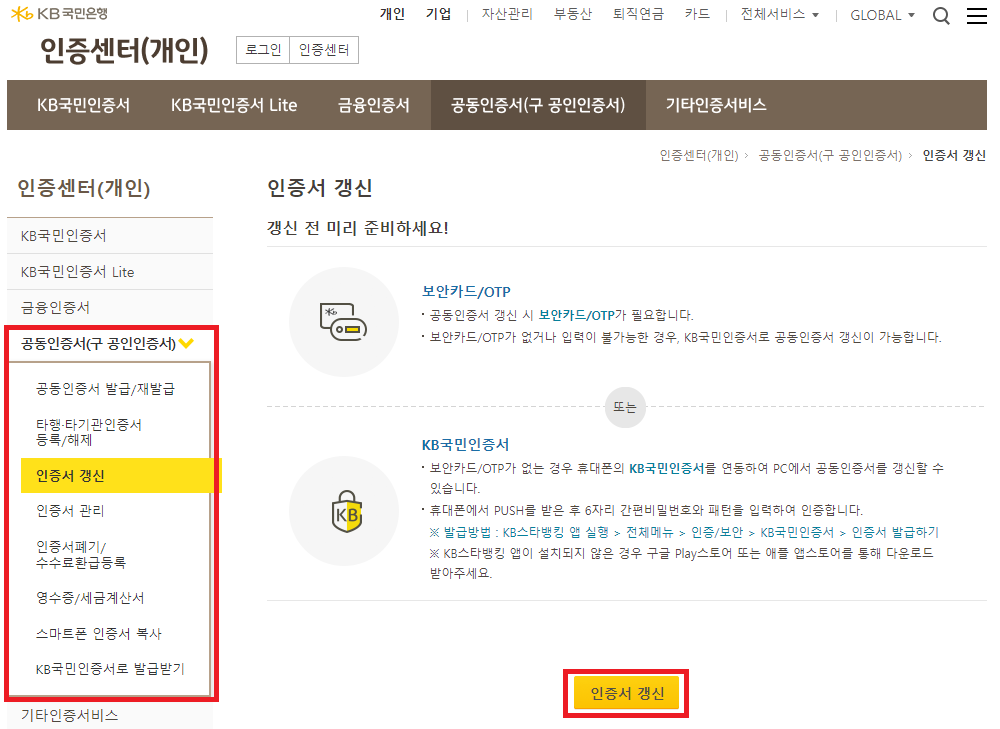Open 퇴직연금 in the top menu
The image size is (1000, 729).
coord(638,14)
